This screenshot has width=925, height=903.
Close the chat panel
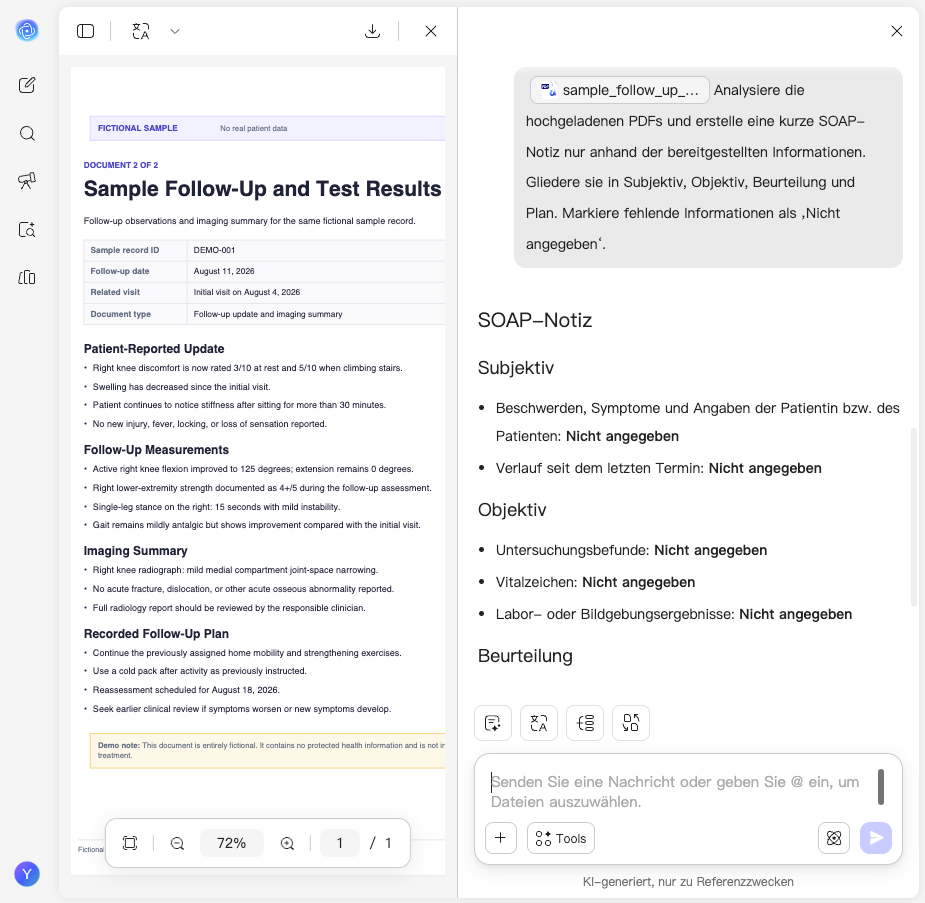click(x=897, y=31)
